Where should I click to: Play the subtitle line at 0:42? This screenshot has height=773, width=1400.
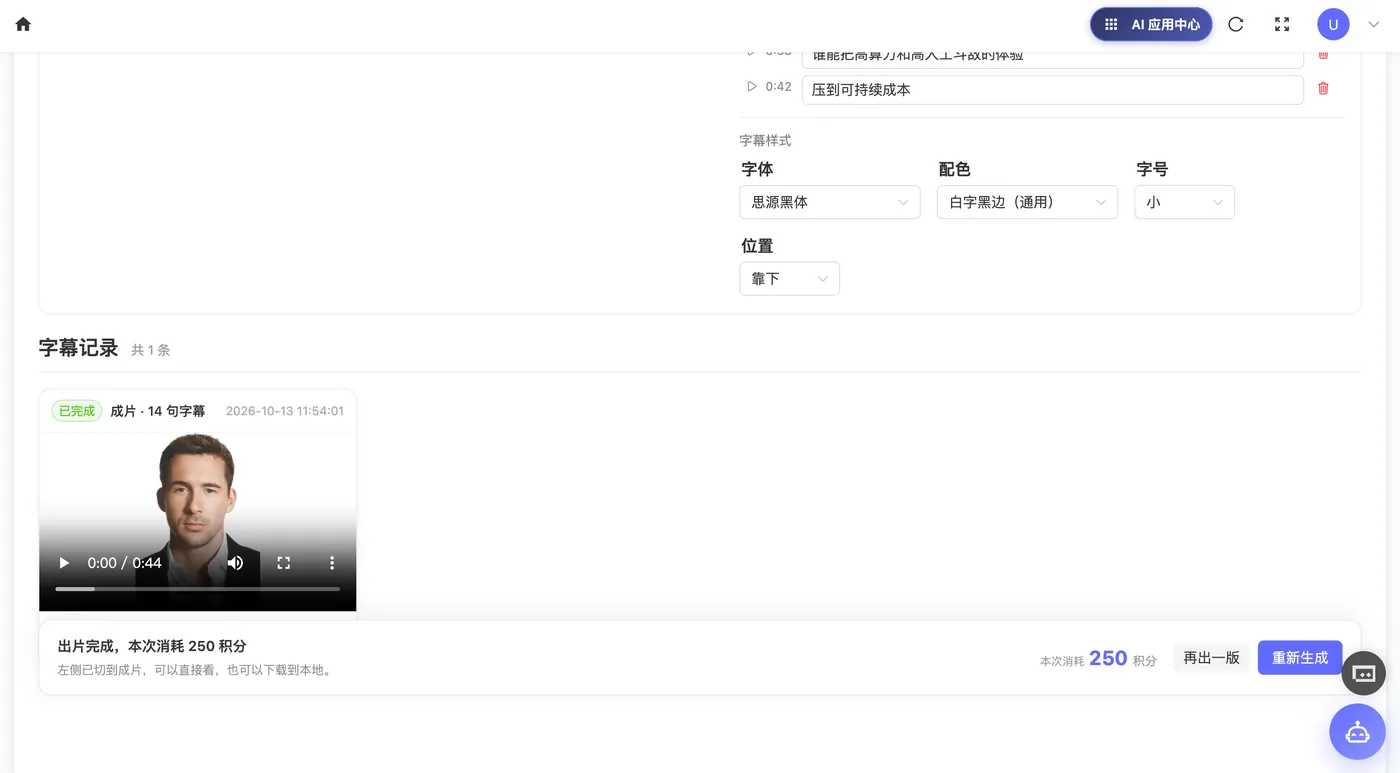(752, 86)
